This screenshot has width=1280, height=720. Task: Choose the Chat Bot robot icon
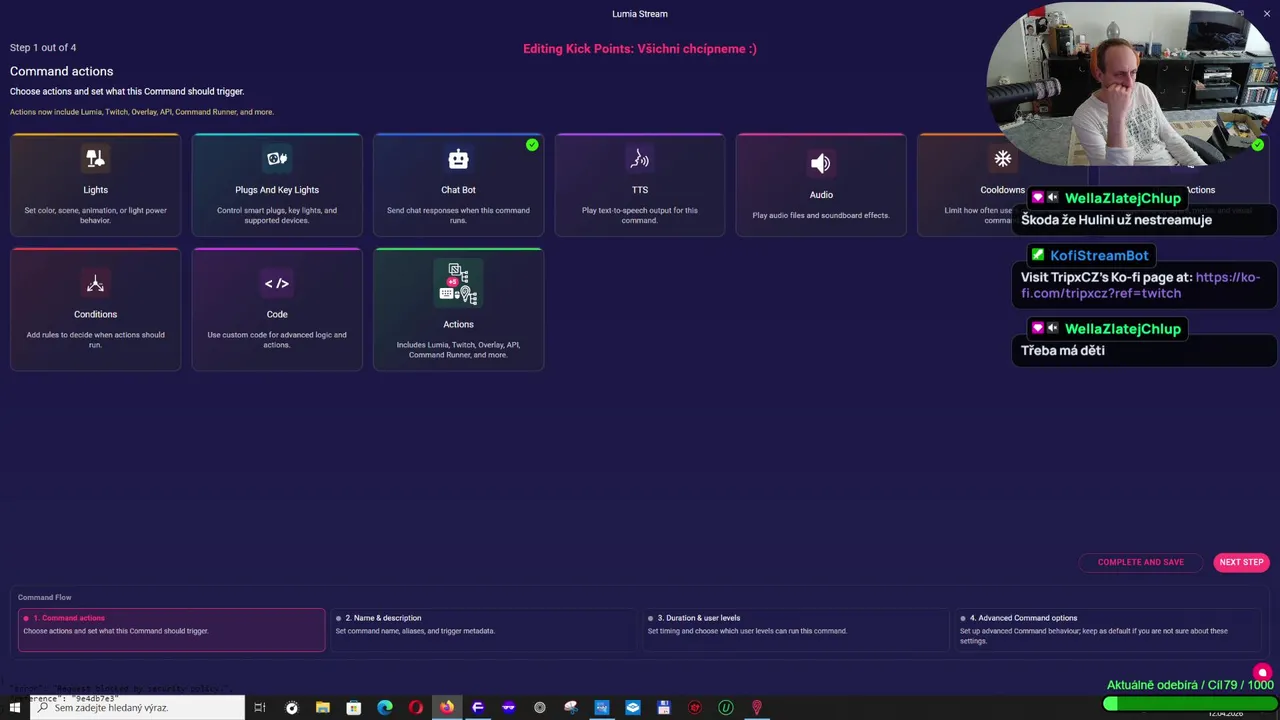coord(458,159)
